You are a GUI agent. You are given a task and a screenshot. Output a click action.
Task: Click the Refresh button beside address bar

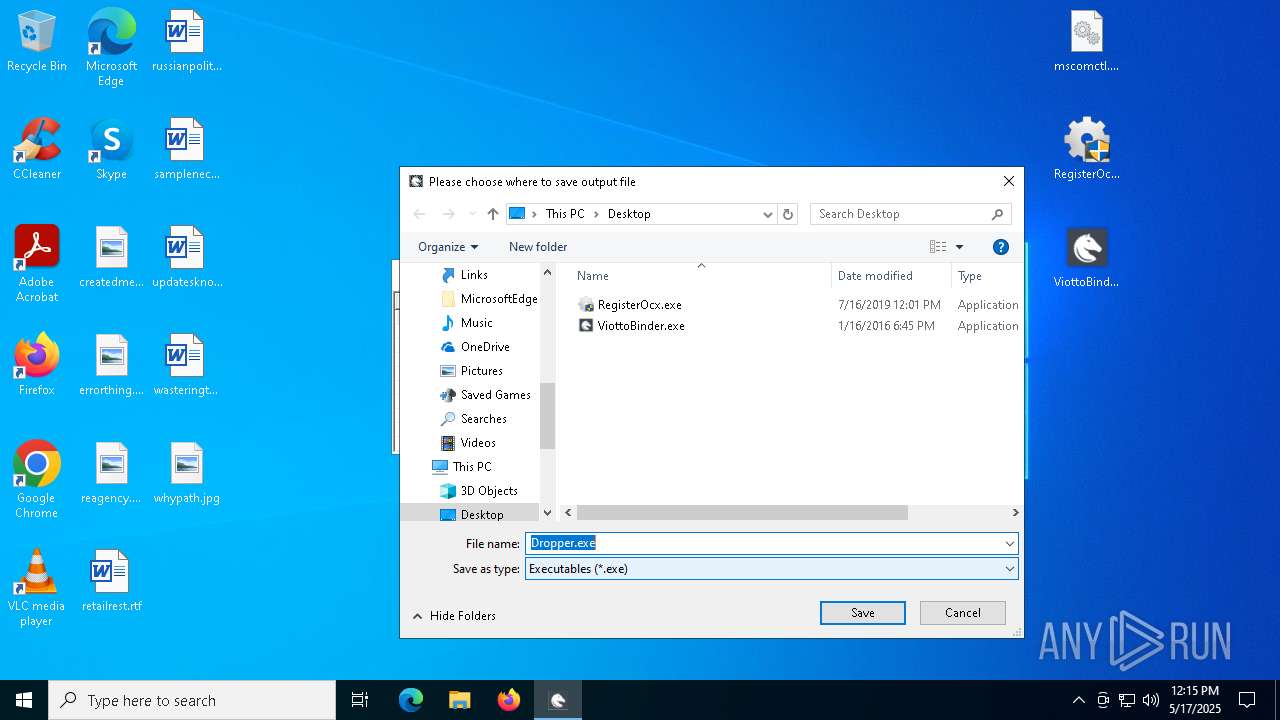pos(788,214)
